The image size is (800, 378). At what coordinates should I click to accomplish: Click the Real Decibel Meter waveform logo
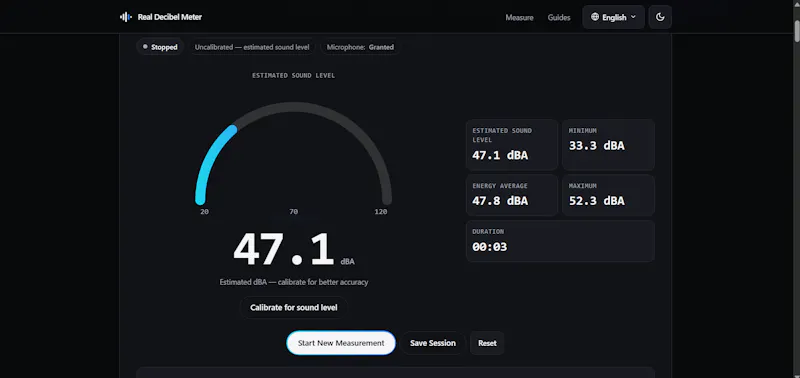126,17
